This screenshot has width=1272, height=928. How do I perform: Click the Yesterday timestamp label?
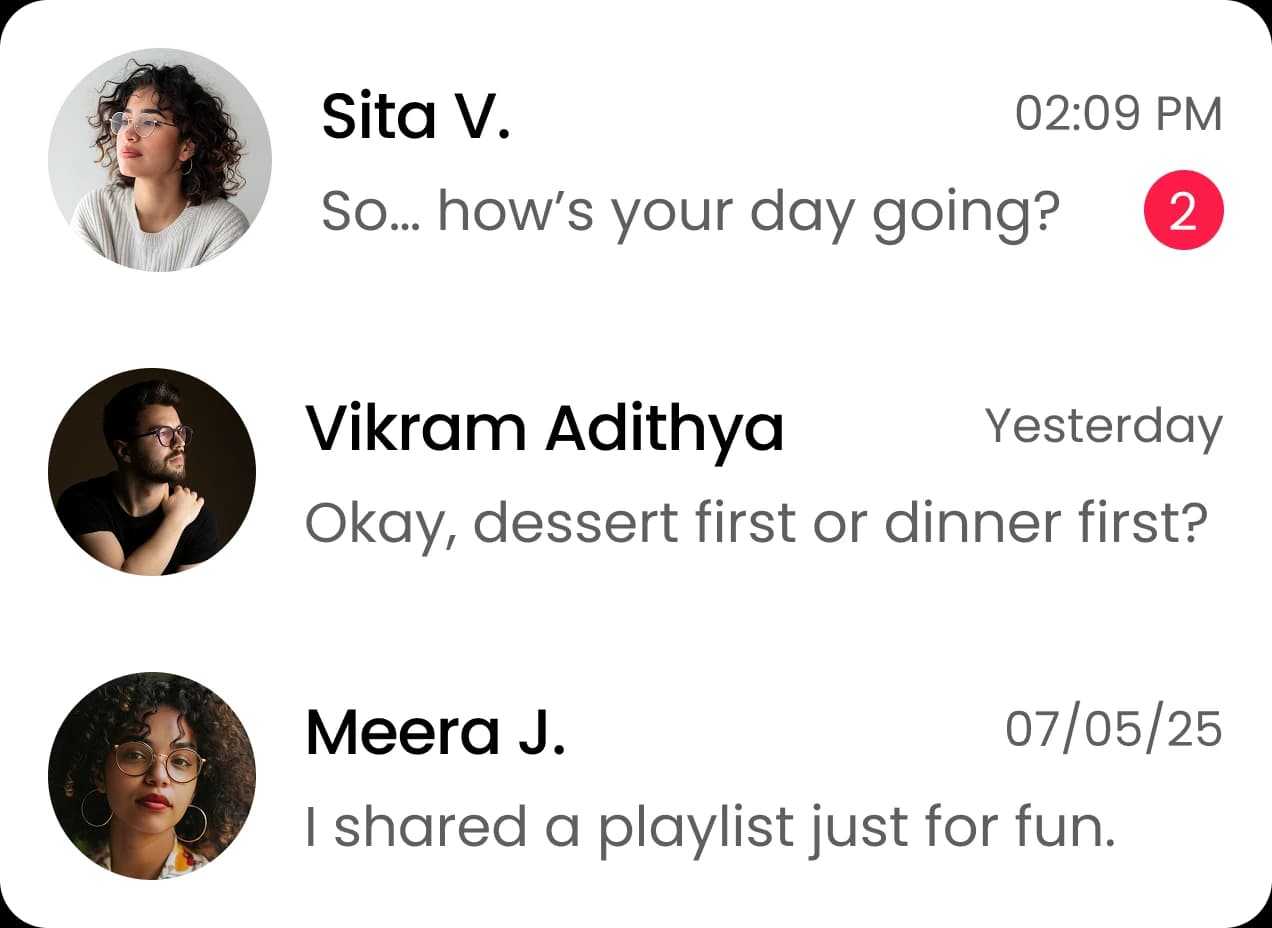pos(1103,426)
